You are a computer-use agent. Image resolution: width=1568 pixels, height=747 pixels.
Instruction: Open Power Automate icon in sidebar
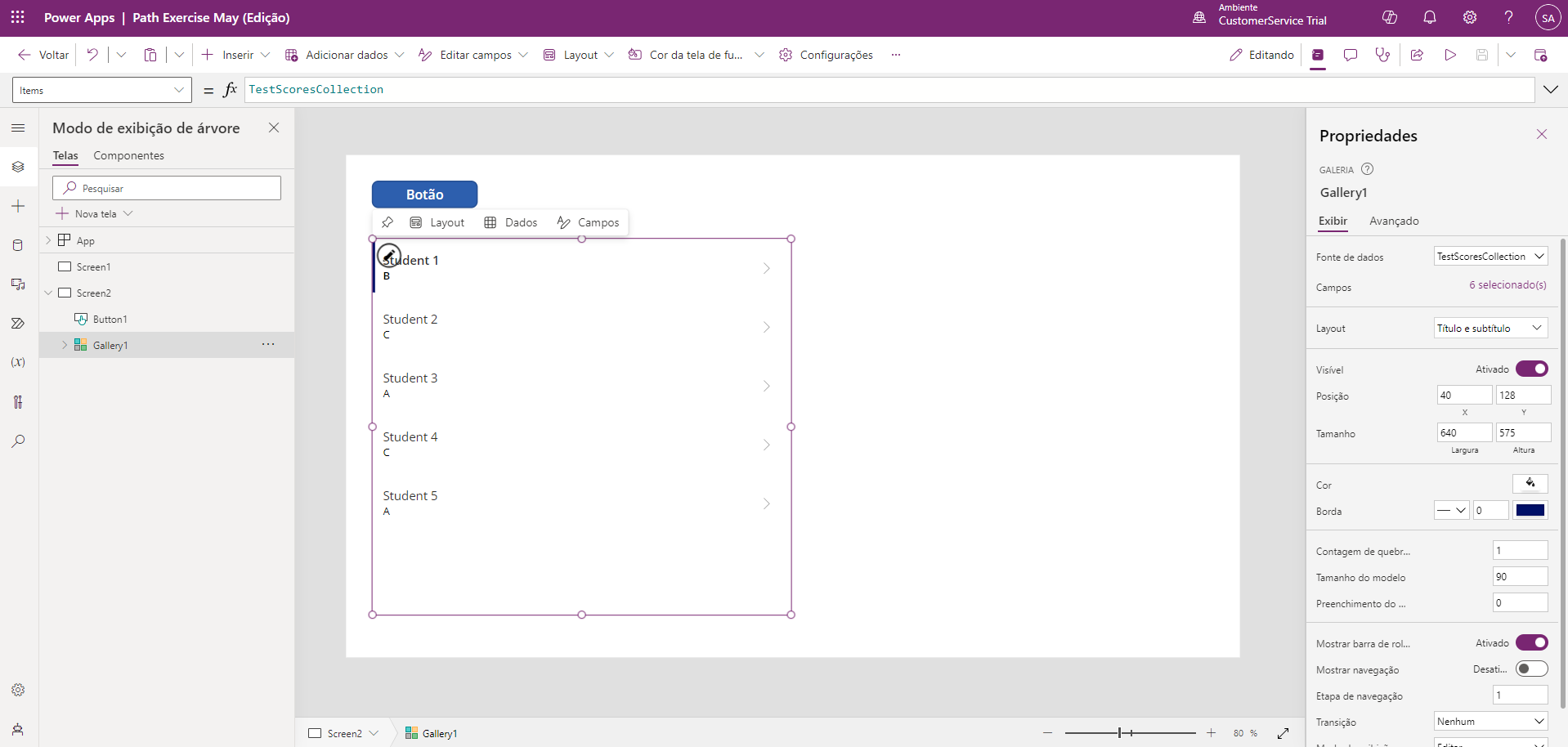[18, 324]
